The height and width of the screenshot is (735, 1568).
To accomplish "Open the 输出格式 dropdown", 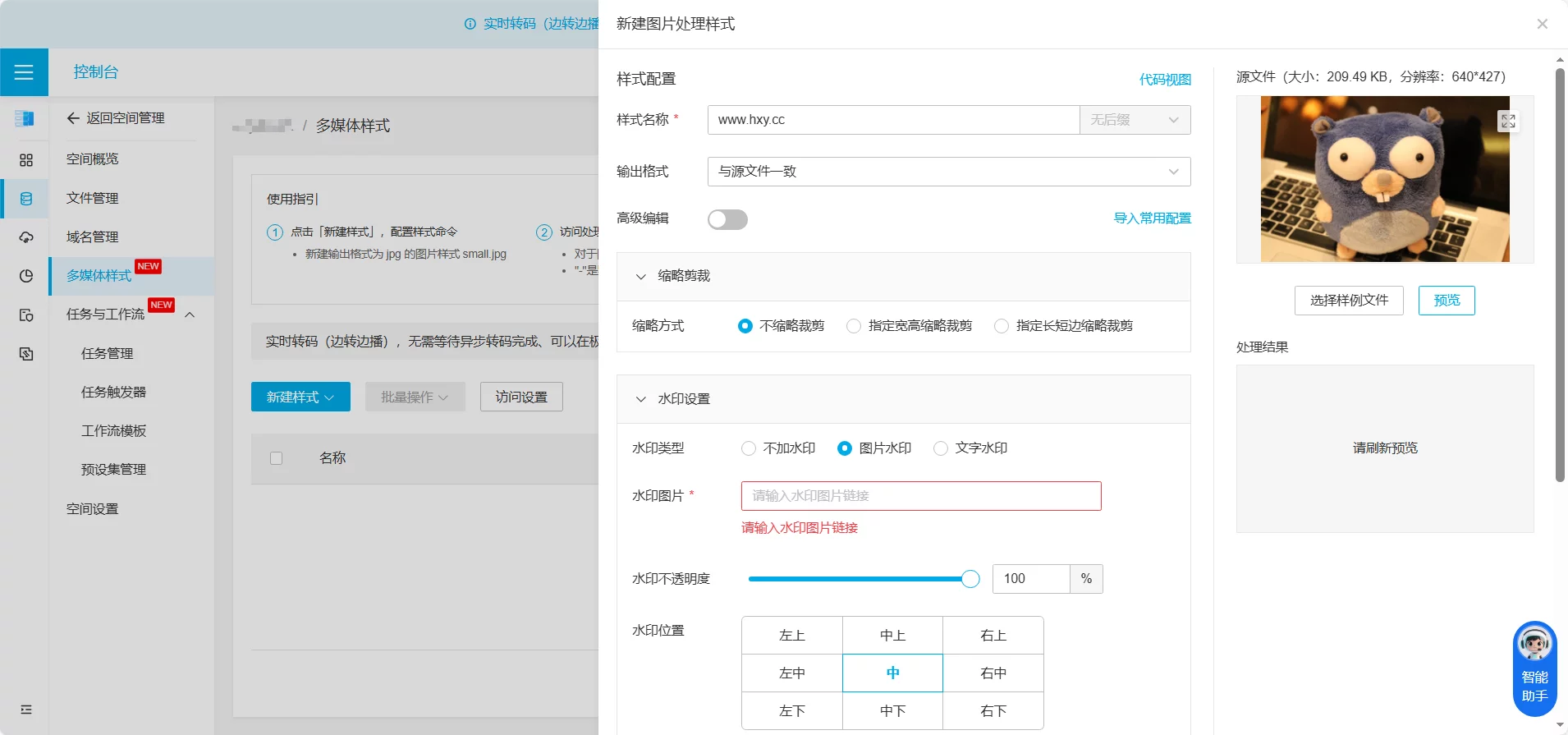I will 948,172.
